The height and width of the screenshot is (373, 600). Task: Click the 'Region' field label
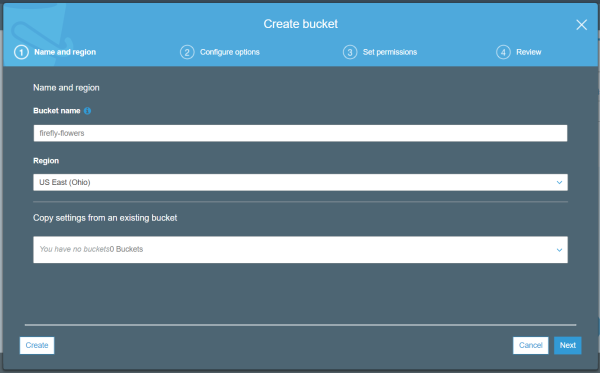coord(46,161)
